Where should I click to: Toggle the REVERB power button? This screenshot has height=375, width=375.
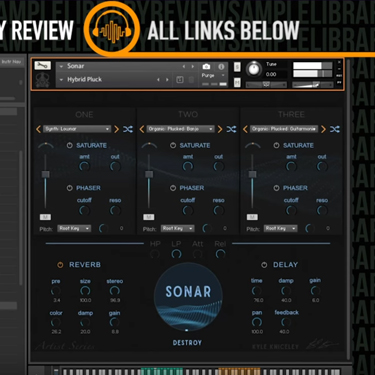(x=60, y=265)
